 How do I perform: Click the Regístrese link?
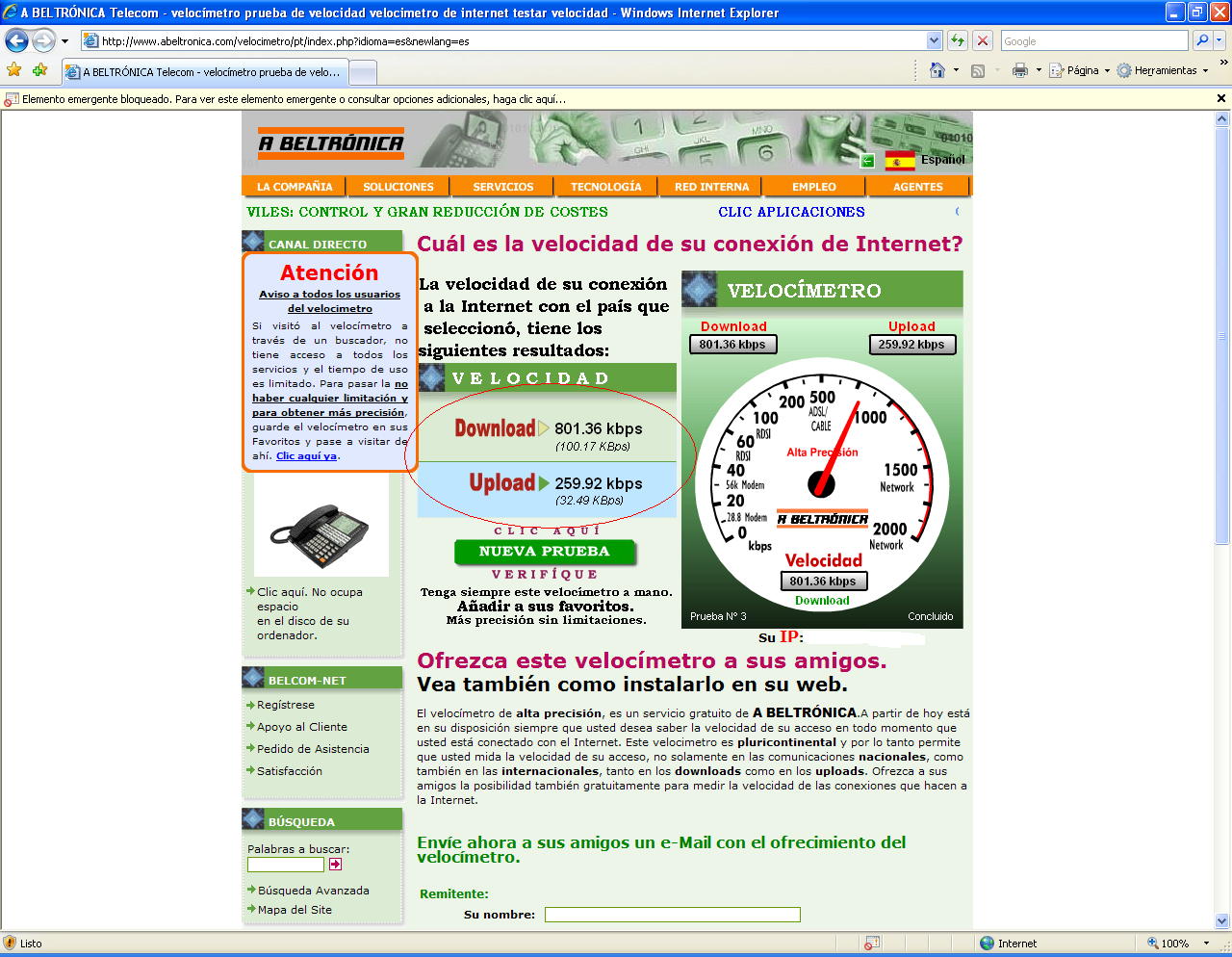coord(286,705)
